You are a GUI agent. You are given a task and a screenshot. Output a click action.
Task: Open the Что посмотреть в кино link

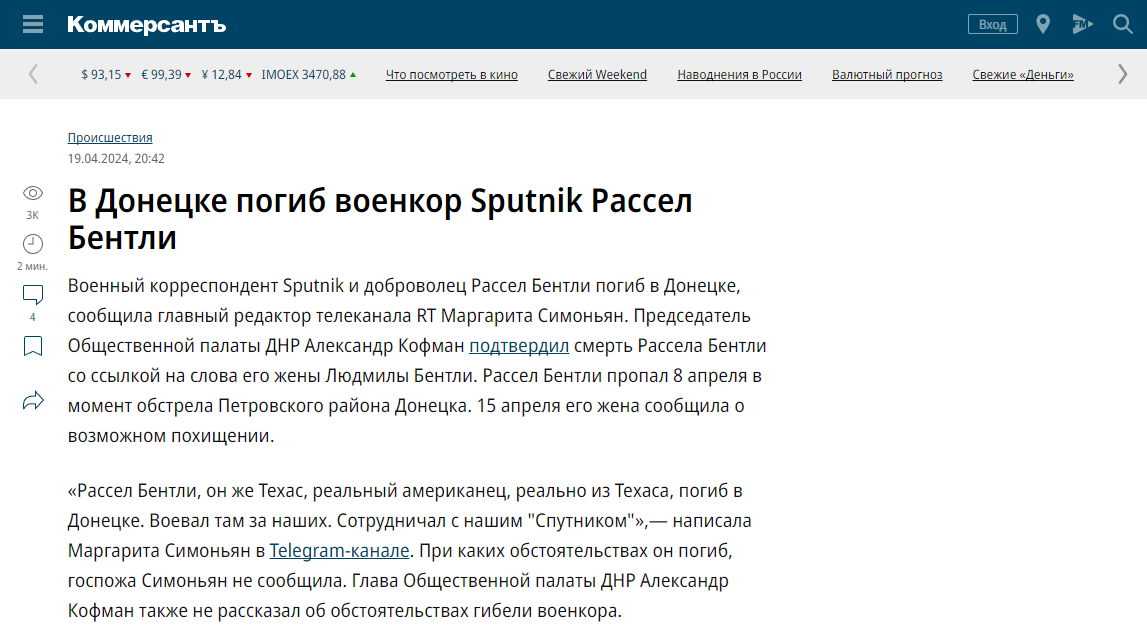451,75
